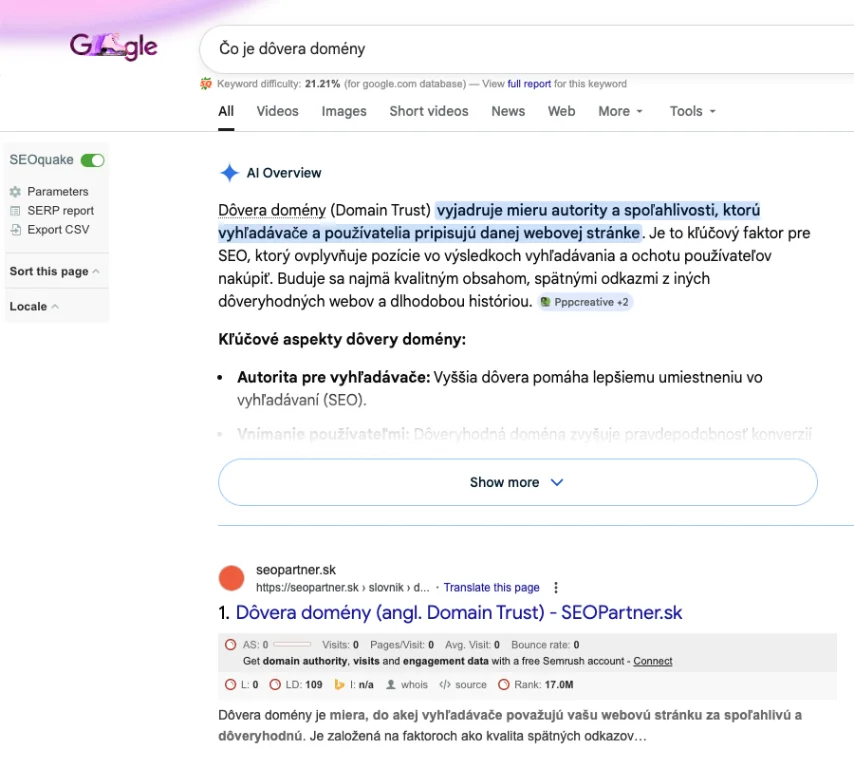
Task: Open the full report keyword link
Action: coord(529,84)
